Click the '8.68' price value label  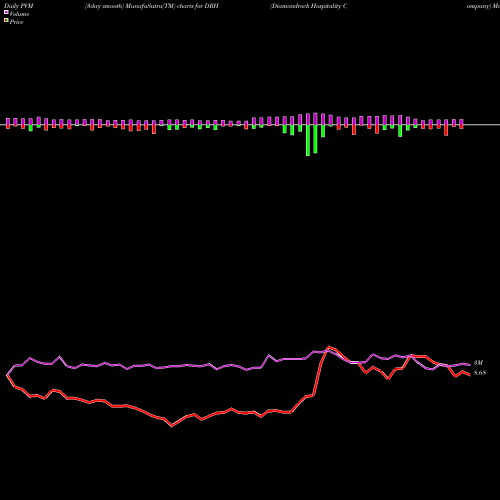[480, 373]
